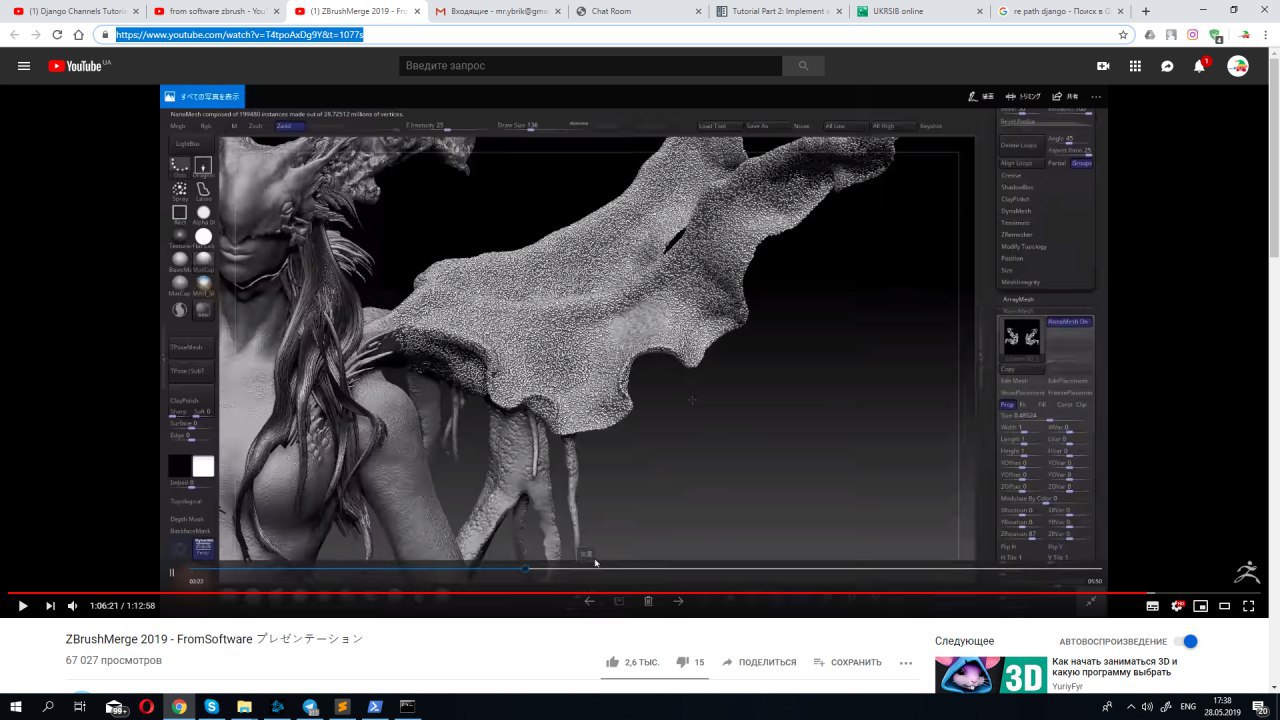1280x720 pixels.
Task: Open Skype from the taskbar
Action: tap(212, 707)
